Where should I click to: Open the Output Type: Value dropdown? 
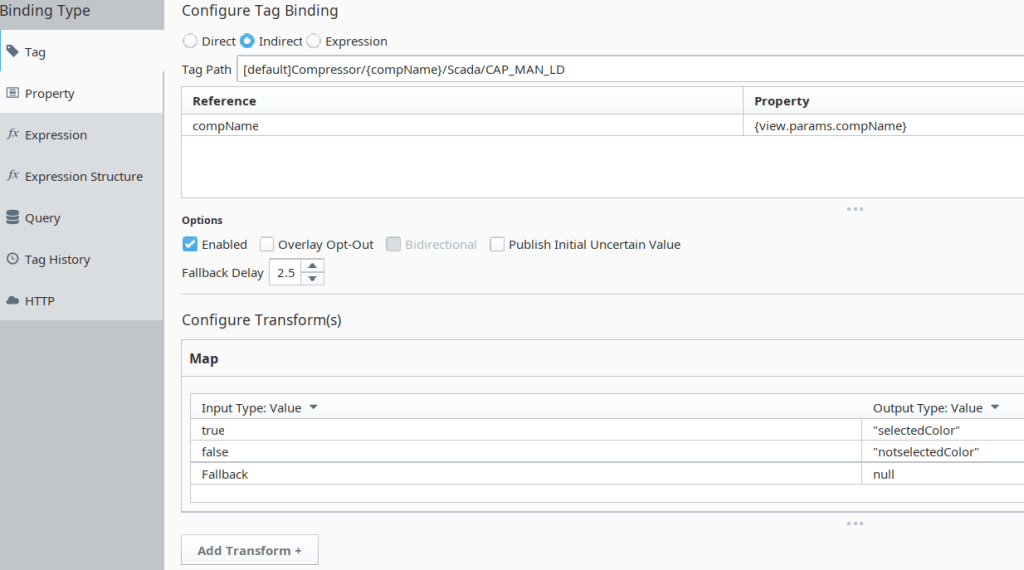tap(994, 408)
